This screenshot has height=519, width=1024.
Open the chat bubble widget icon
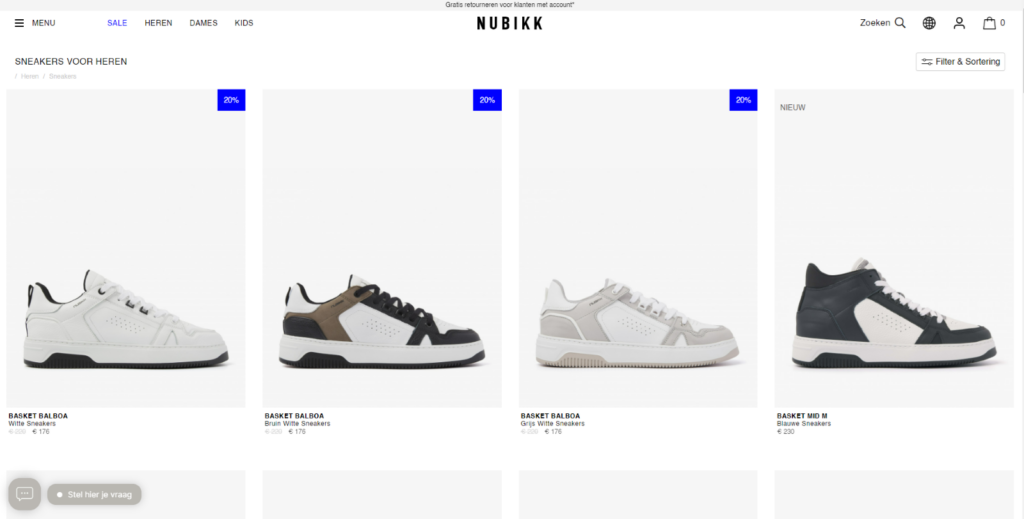25,494
